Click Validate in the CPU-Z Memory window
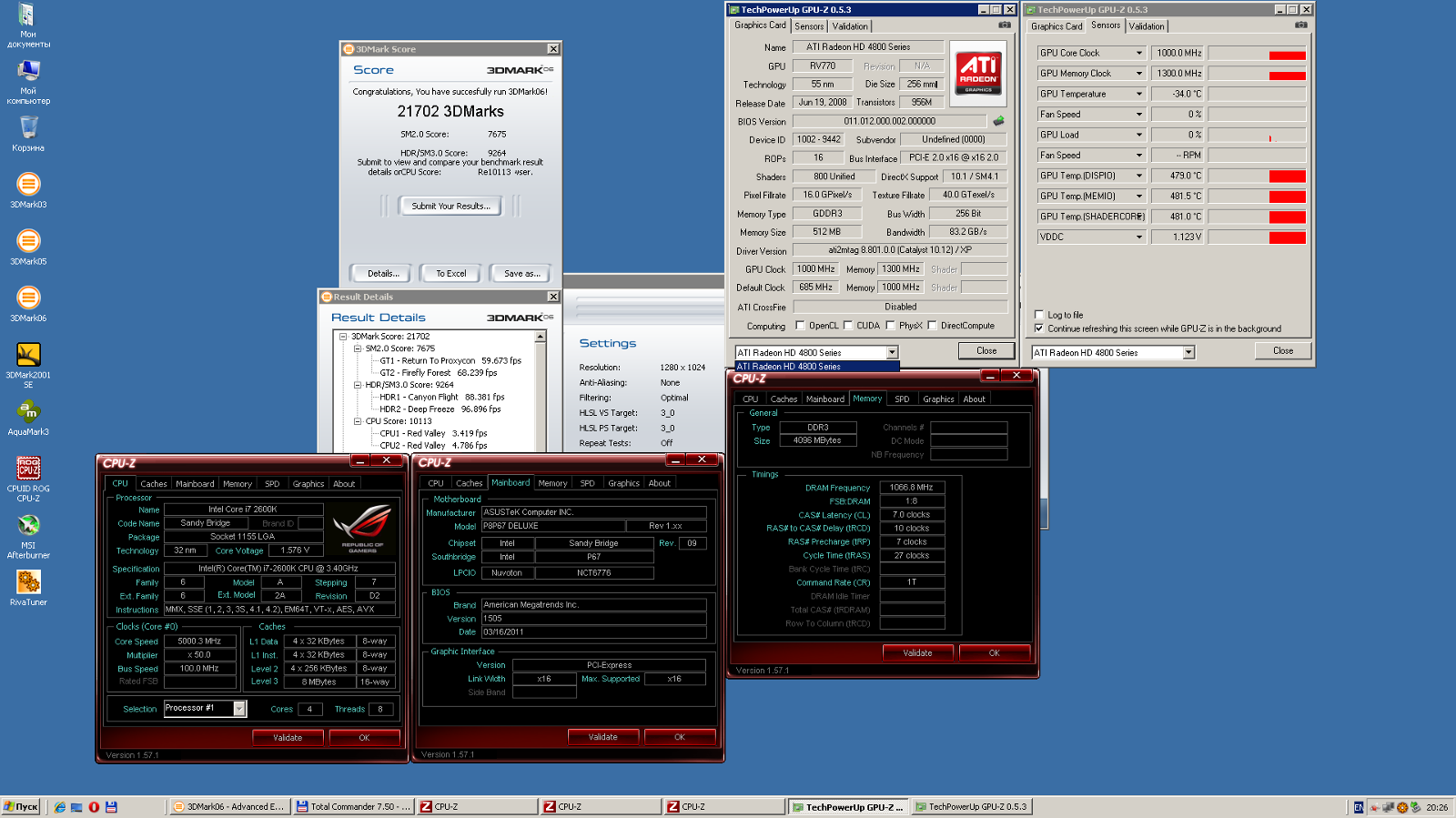The height and width of the screenshot is (818, 1456). (917, 652)
